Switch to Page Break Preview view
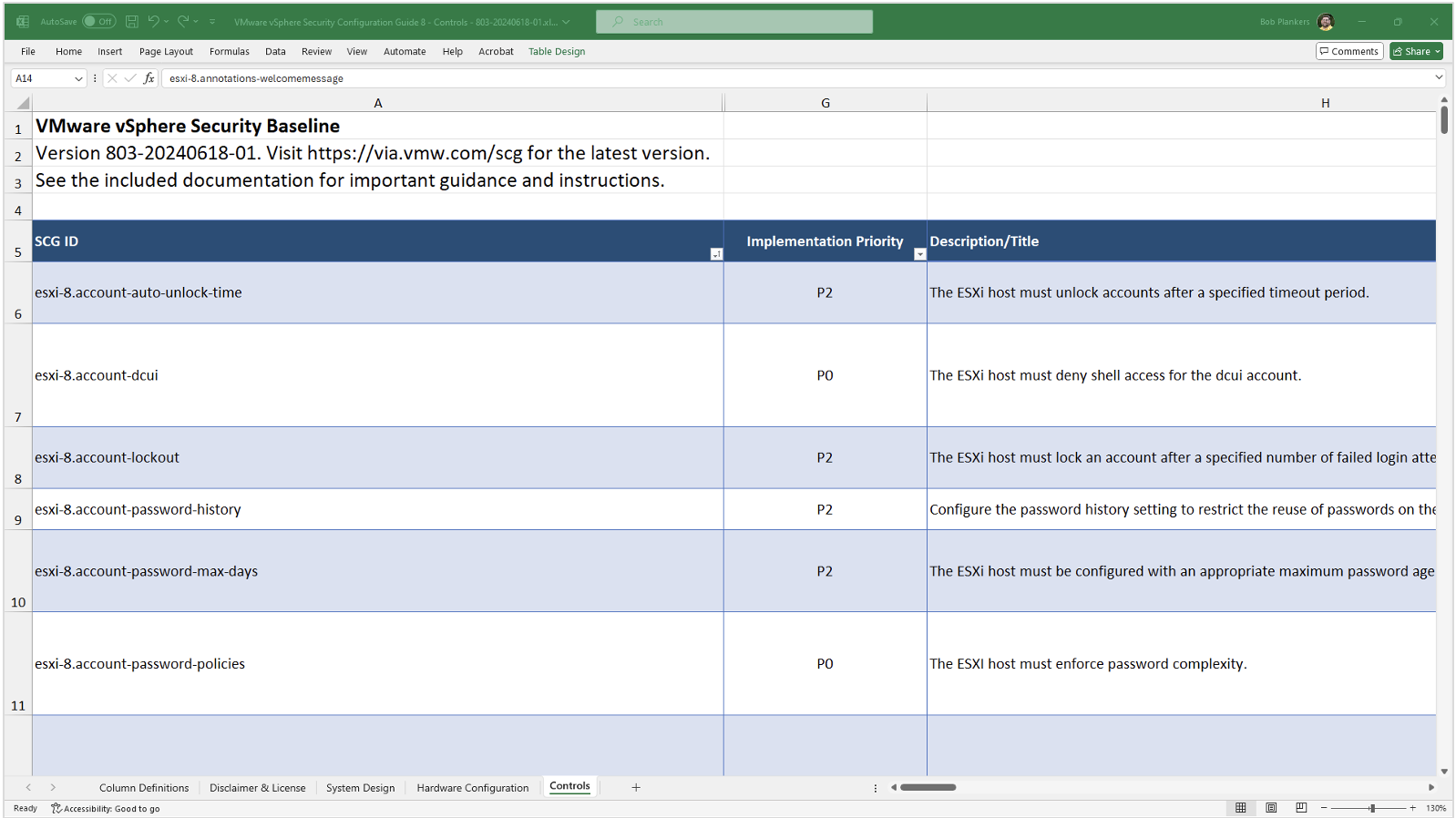The image size is (1456, 818). tap(1301, 808)
